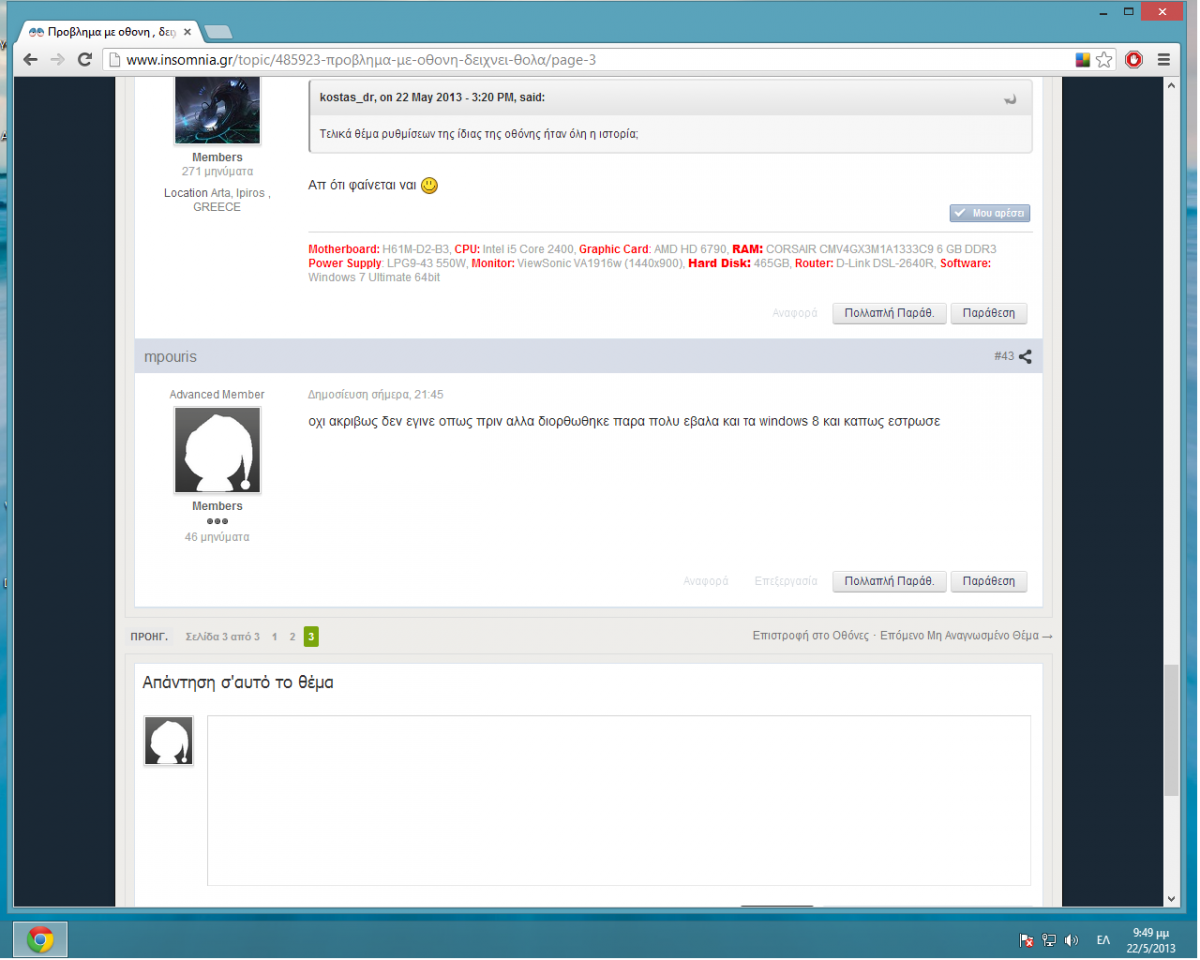Click the small avatar beside reply box

pyautogui.click(x=169, y=741)
